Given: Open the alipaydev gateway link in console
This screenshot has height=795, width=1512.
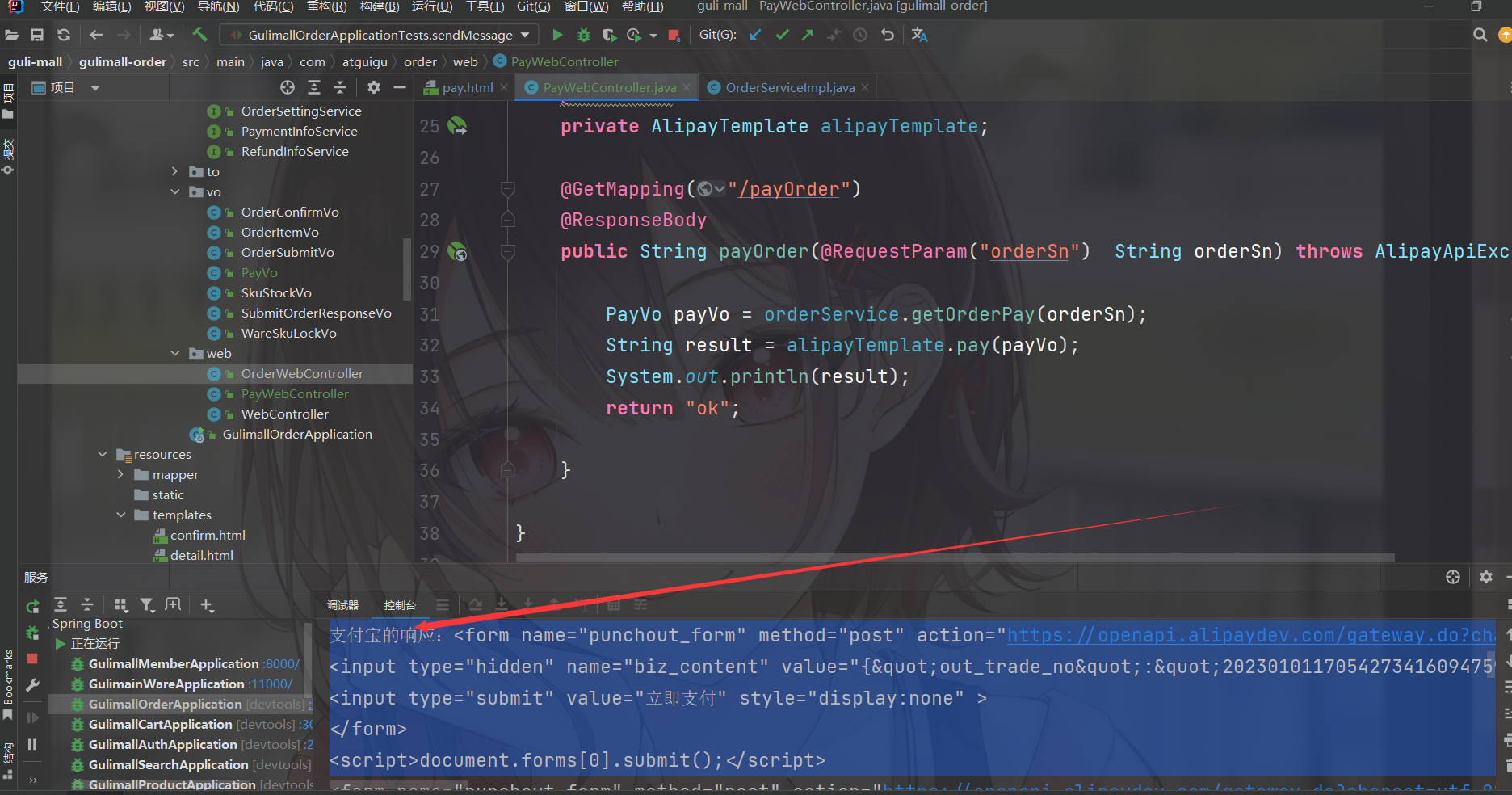Looking at the screenshot, I should click(1251, 636).
